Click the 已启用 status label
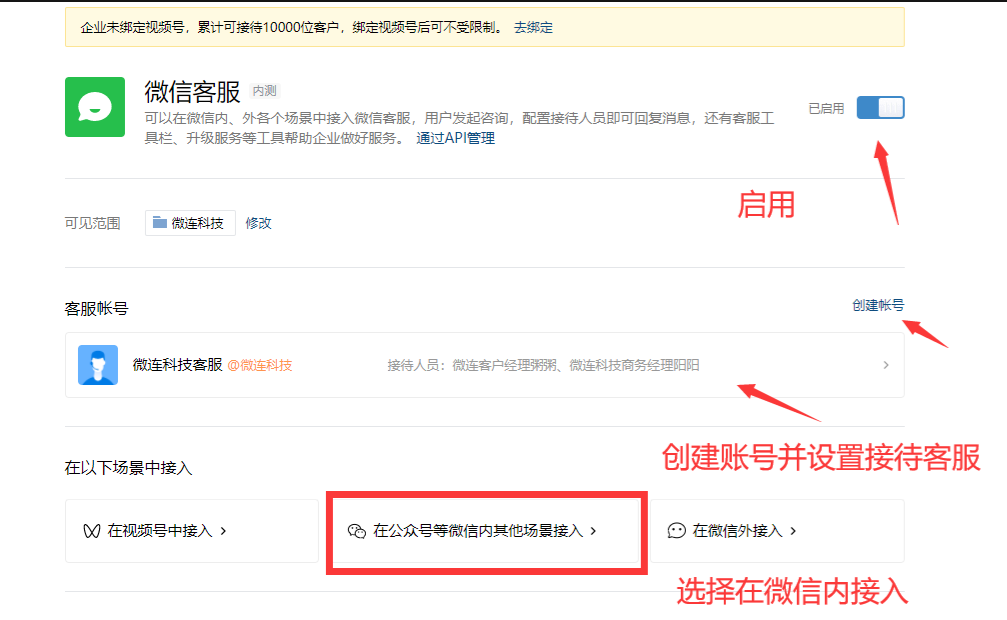The width and height of the screenshot is (1007, 620). [x=826, y=109]
